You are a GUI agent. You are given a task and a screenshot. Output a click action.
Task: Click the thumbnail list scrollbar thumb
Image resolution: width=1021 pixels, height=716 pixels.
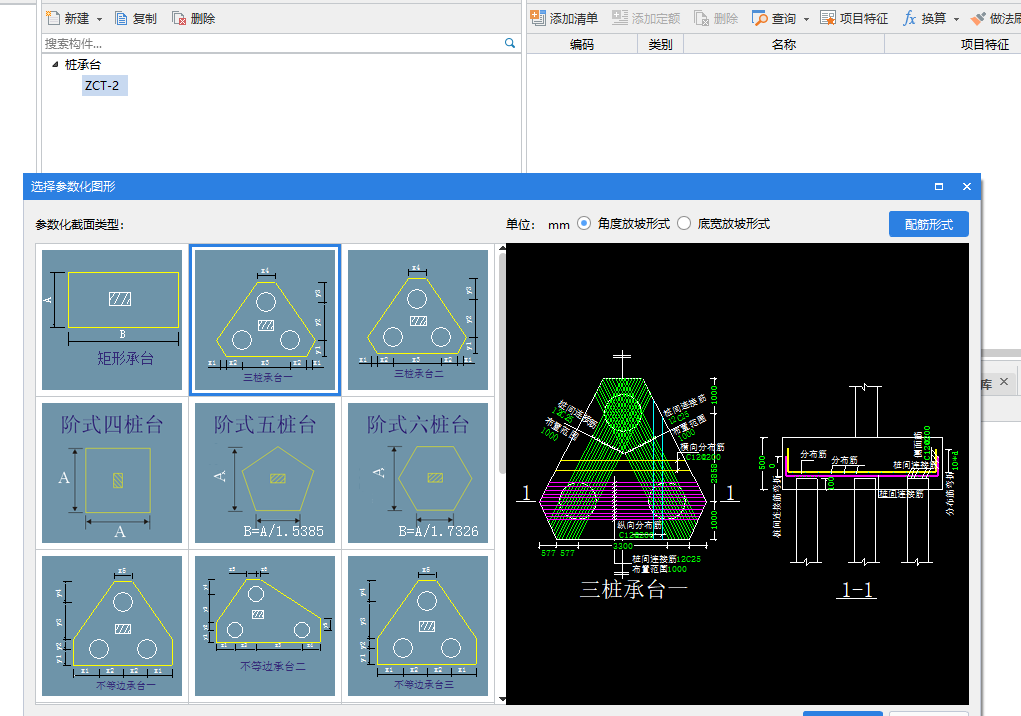click(x=502, y=363)
